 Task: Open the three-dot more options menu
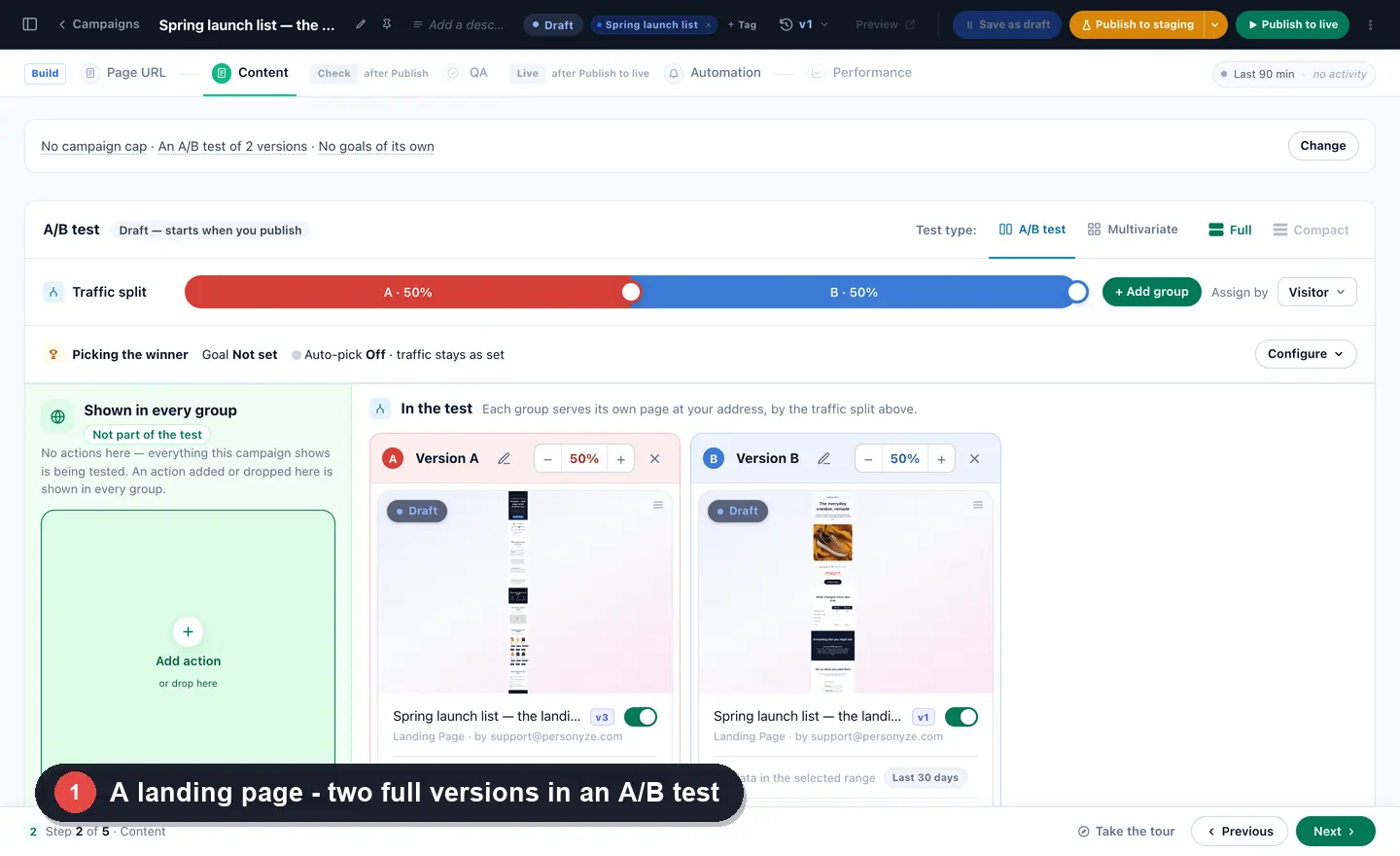tap(1371, 24)
